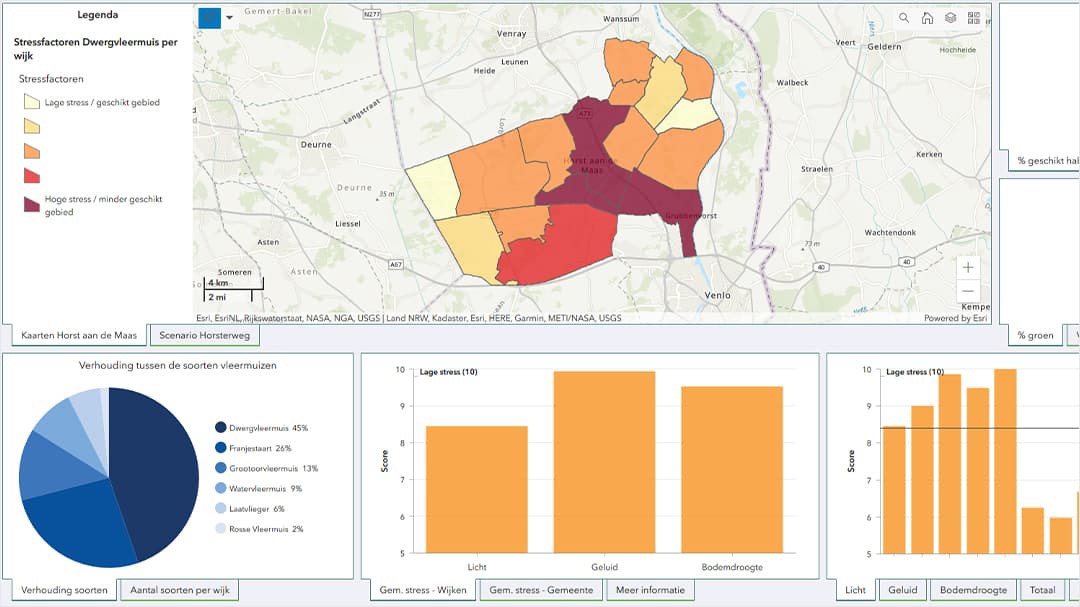The image size is (1080, 607).
Task: Switch to Kaarten Horst aan de Maas tab
Action: click(79, 336)
